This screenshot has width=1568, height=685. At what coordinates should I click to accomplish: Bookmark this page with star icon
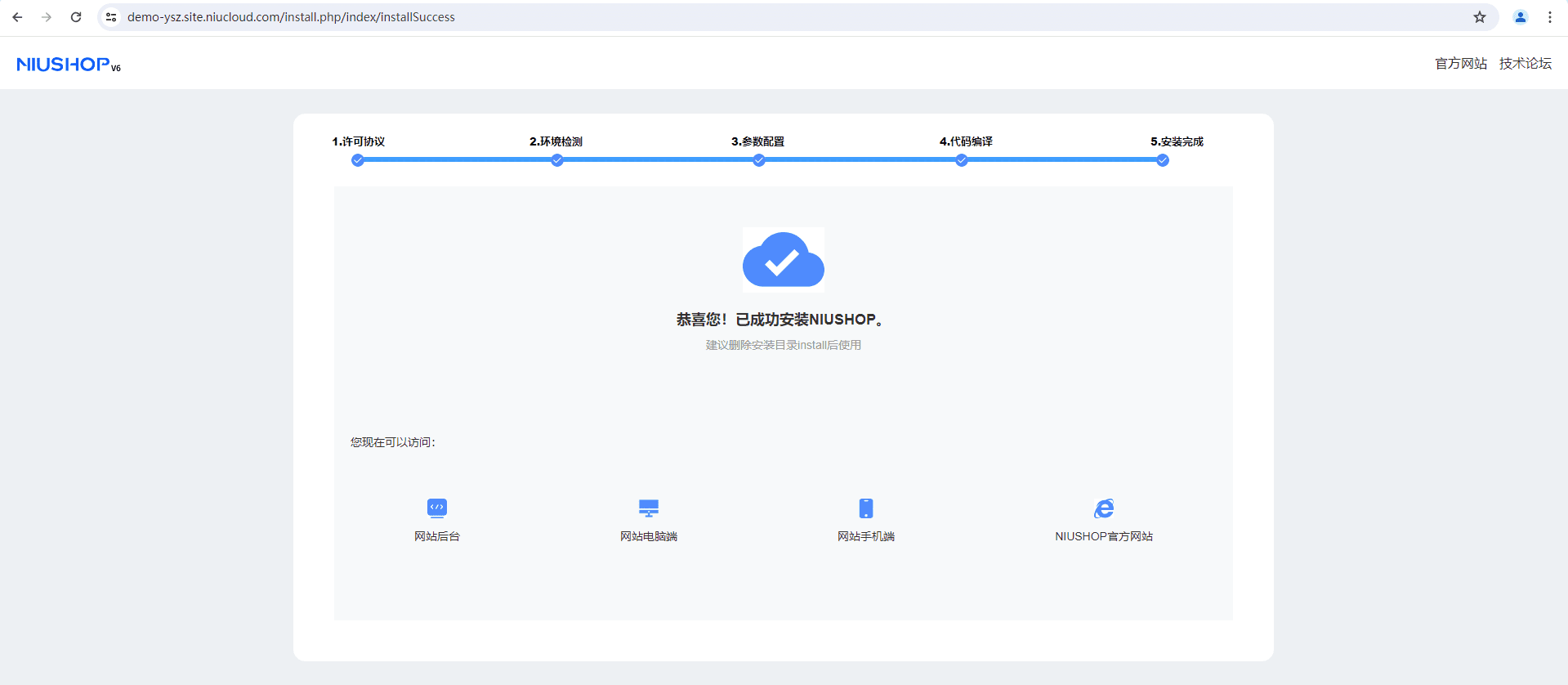click(x=1480, y=17)
